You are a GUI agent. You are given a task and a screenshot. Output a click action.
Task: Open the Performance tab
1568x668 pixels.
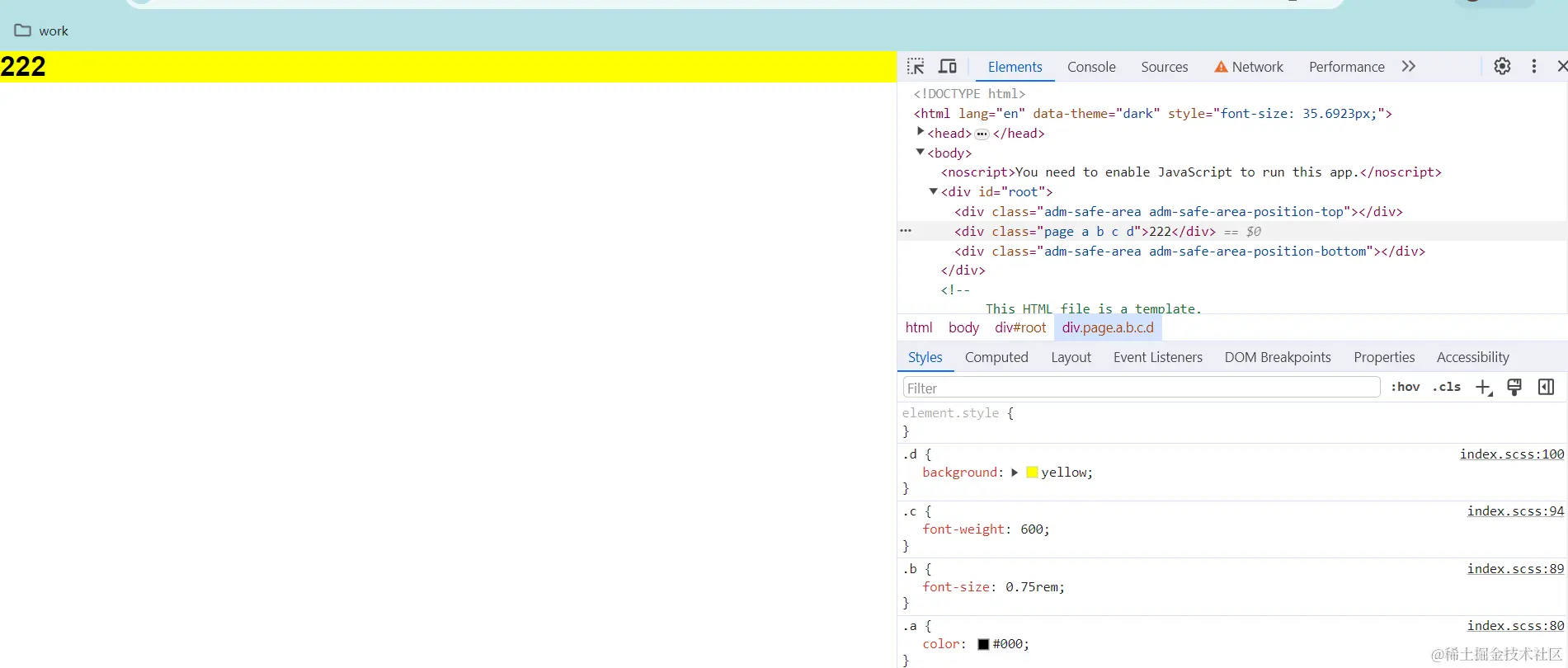(x=1346, y=67)
